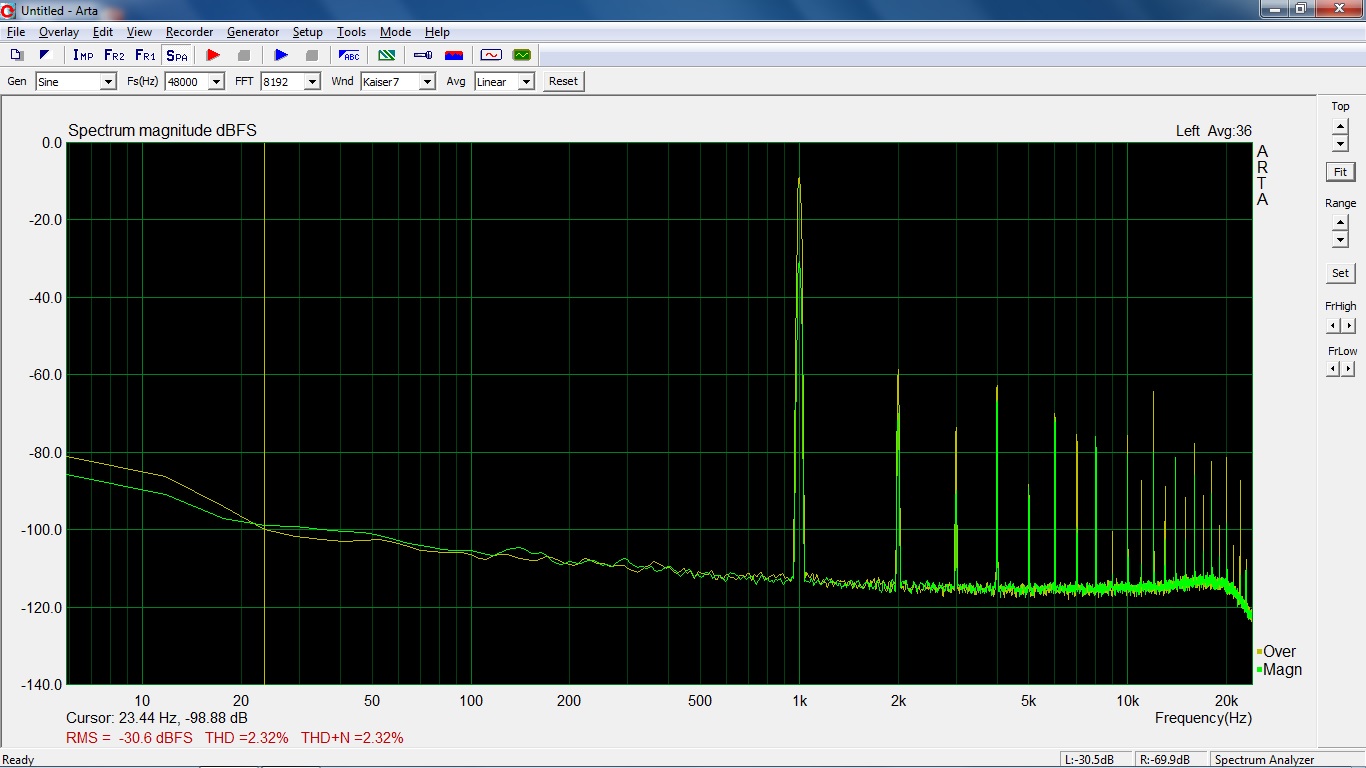This screenshot has width=1366, height=768.
Task: Click the red sine wave display icon
Action: pyautogui.click(x=491, y=55)
